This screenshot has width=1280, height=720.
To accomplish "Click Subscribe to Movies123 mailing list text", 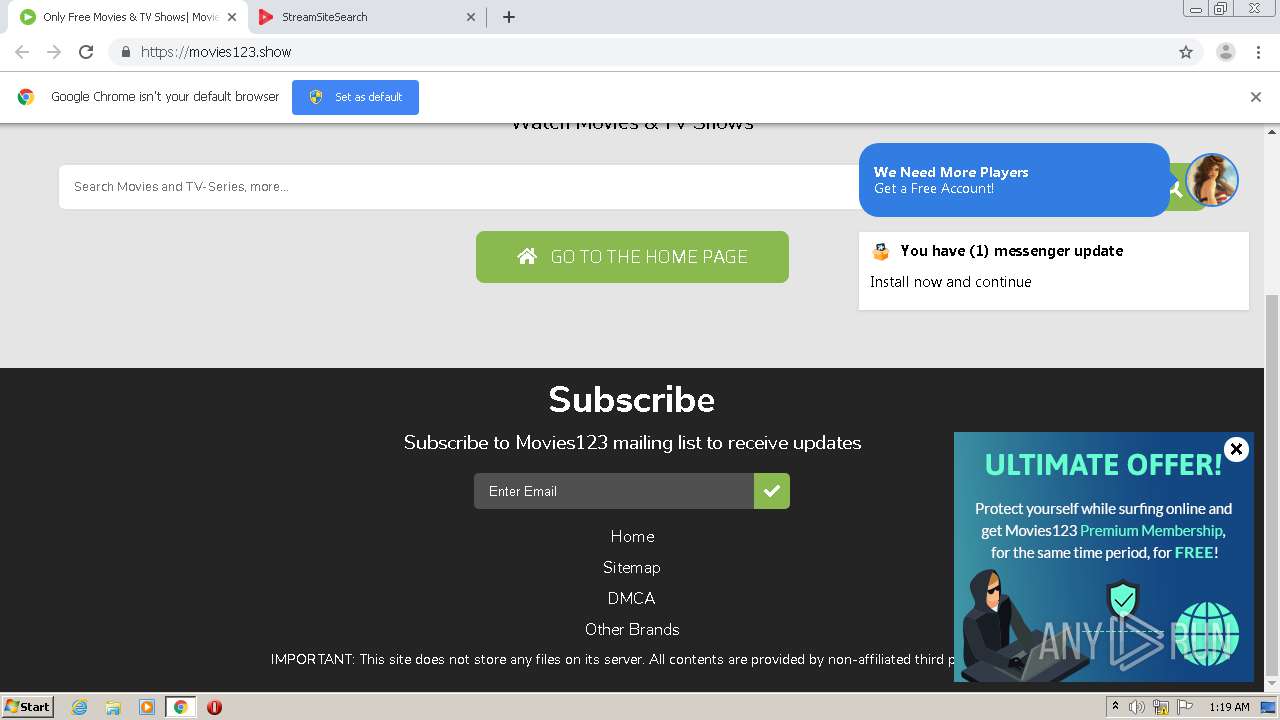I will click(632, 443).
